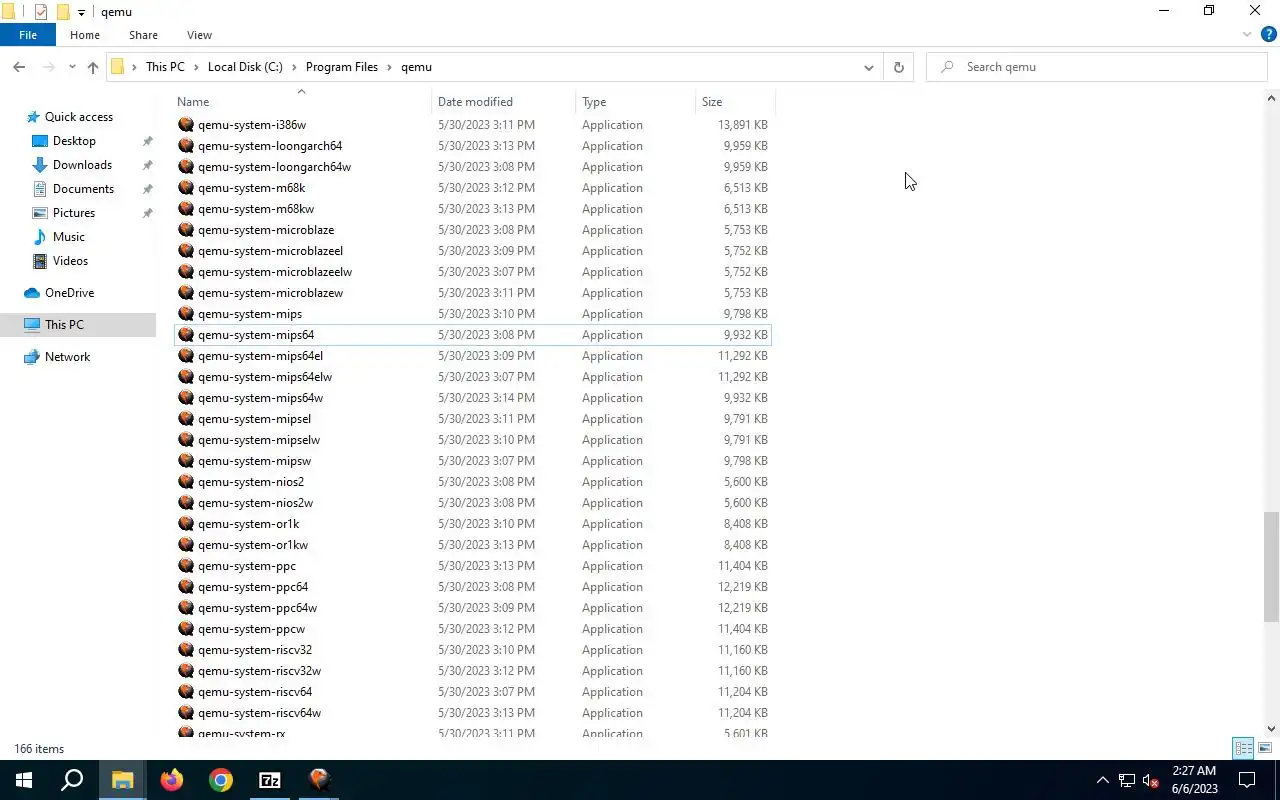Click the Quick access star icon
Image resolution: width=1280 pixels, height=800 pixels.
click(33, 117)
